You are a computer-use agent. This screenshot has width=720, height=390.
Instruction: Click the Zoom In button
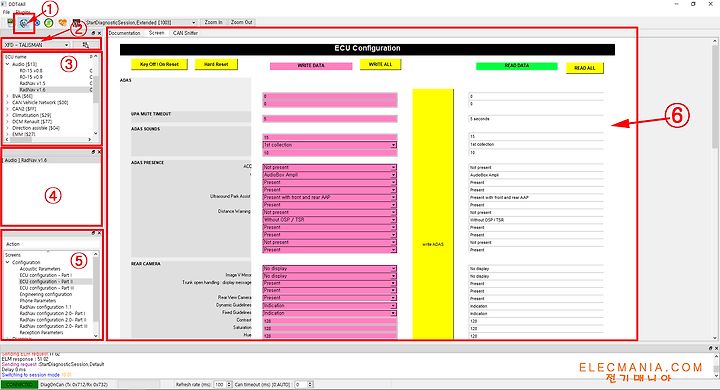tap(214, 22)
